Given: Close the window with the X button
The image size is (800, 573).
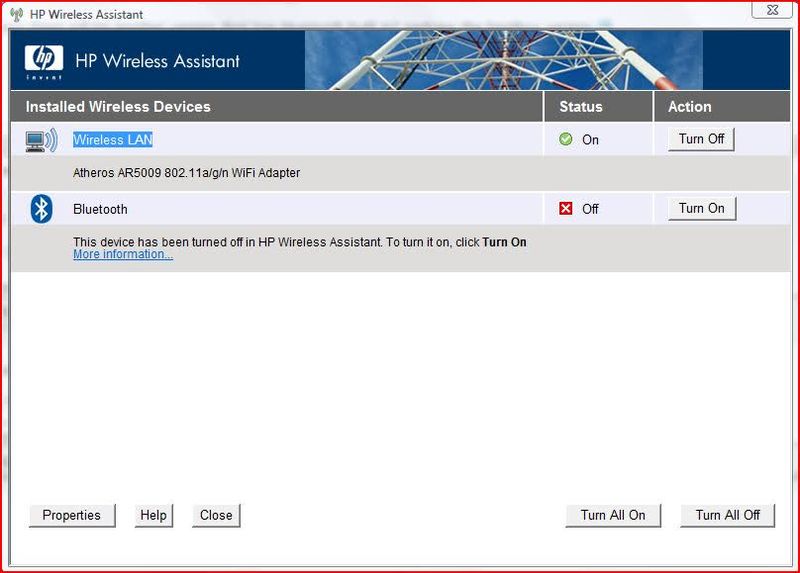Looking at the screenshot, I should pos(772,10).
